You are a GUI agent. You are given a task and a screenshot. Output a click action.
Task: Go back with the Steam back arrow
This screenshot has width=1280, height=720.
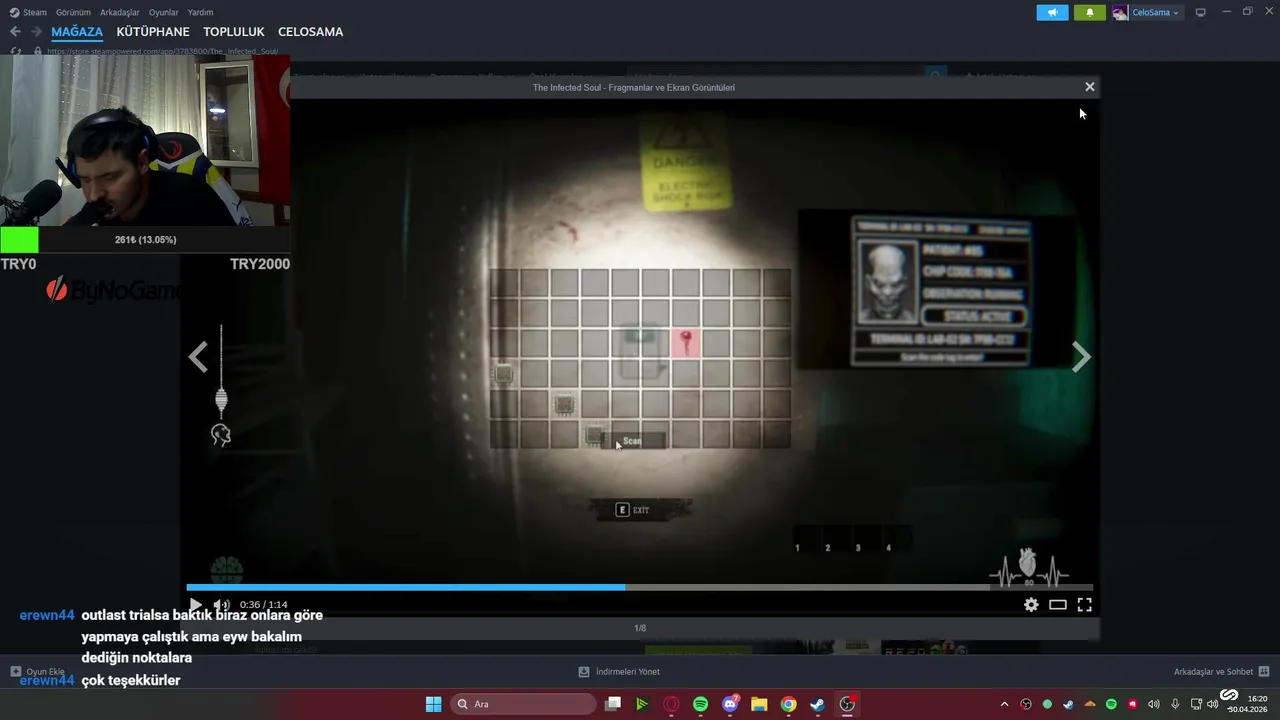pos(15,32)
